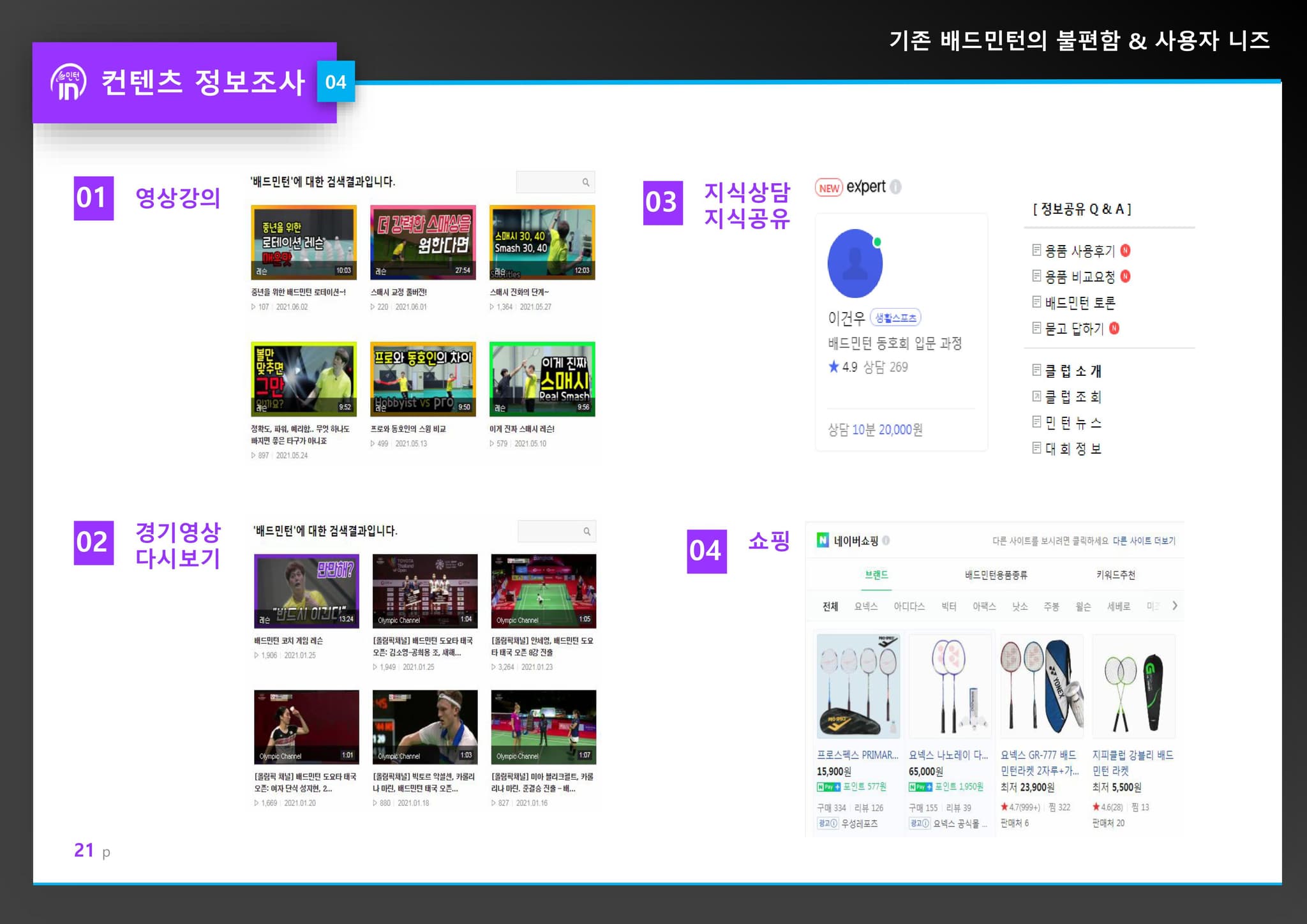
Task: Open the 키워드추천 tab
Action: pos(1116,575)
